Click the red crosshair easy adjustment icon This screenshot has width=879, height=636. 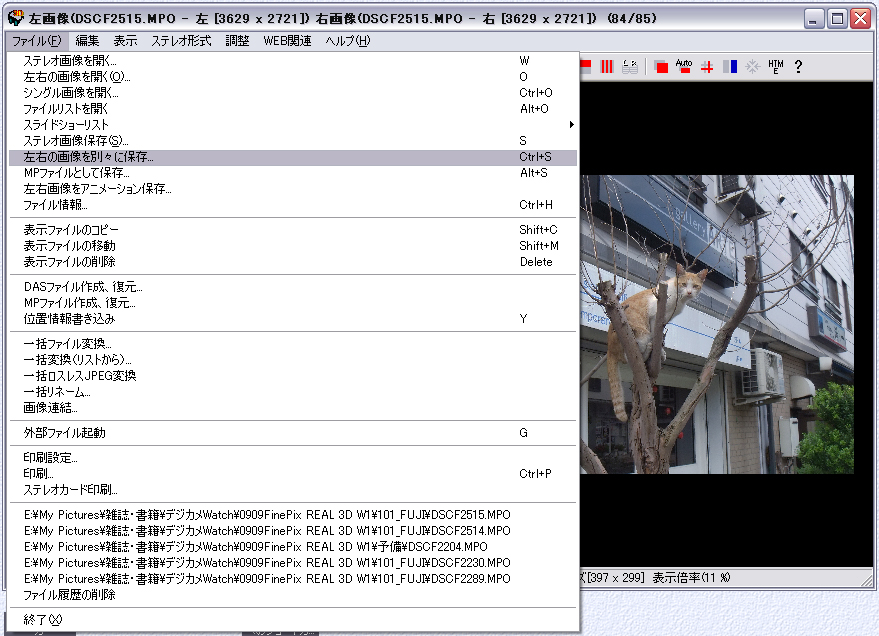coord(707,65)
